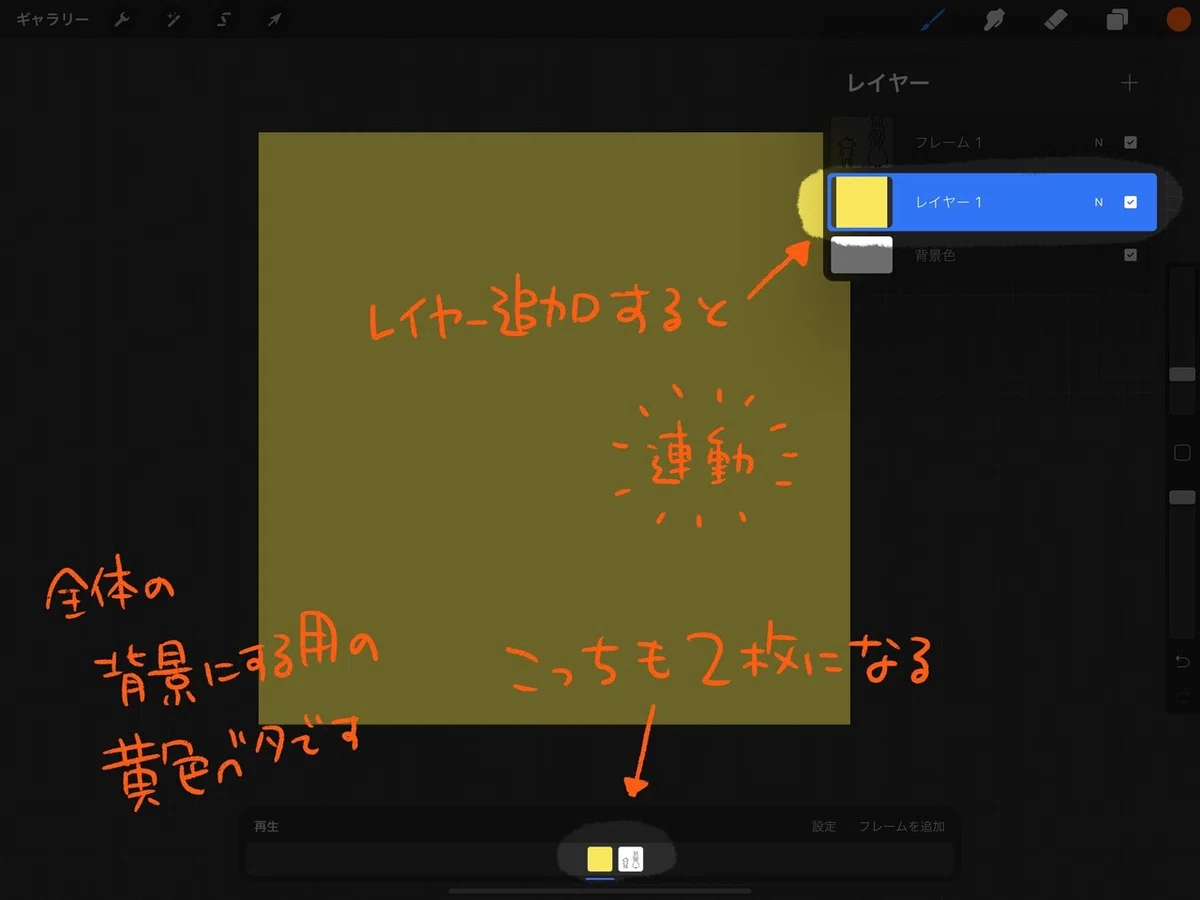
Task: Select the Eraser tool
Action: pos(1055,19)
